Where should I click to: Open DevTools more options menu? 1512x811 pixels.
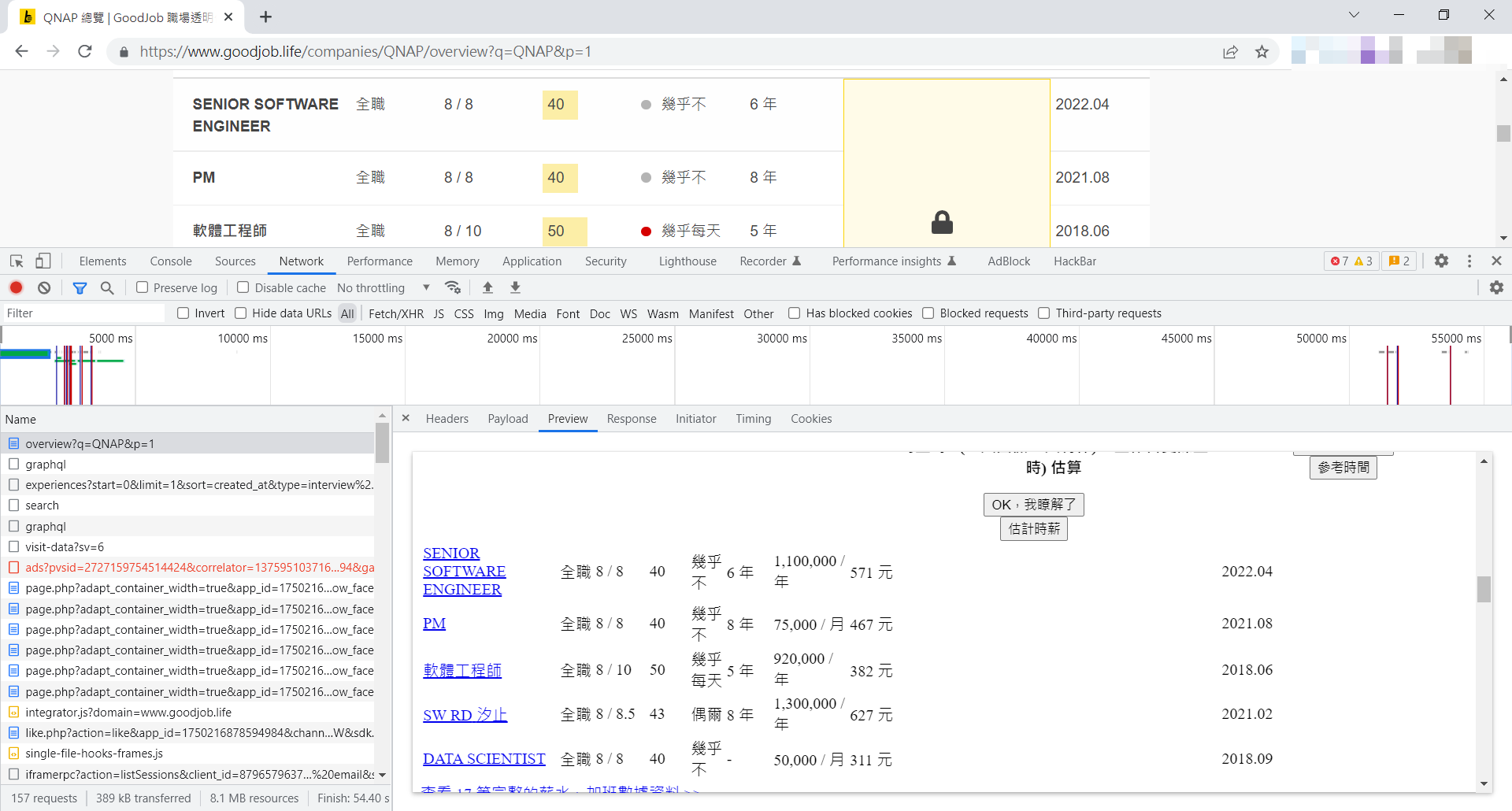tap(1469, 261)
